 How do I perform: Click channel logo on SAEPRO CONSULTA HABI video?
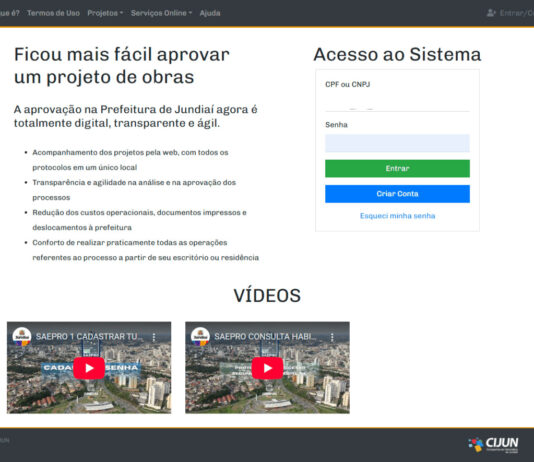tap(200, 337)
